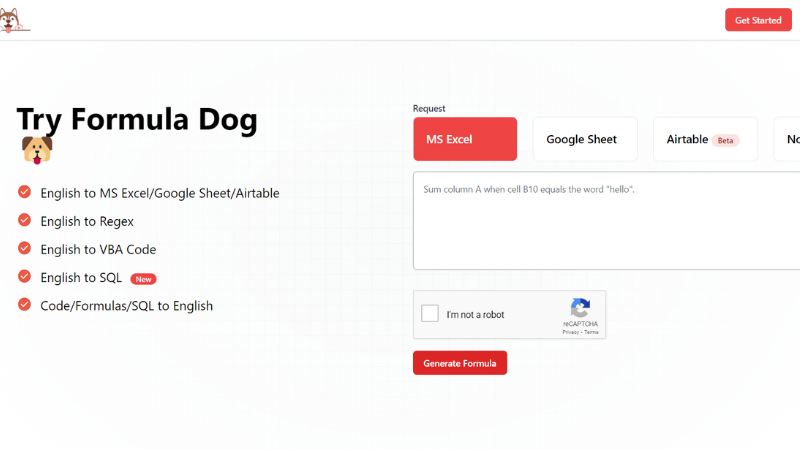
Task: Click the husky dog logo in header
Action: [13, 20]
